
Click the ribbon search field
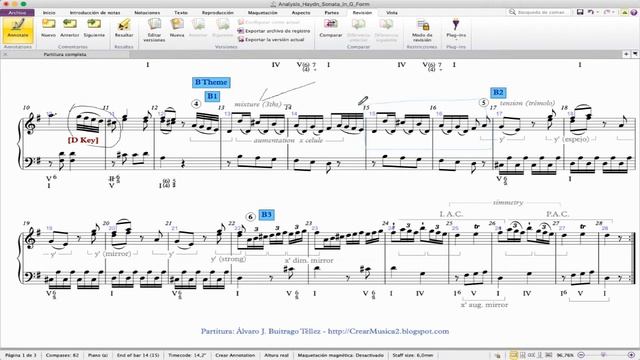538,12
